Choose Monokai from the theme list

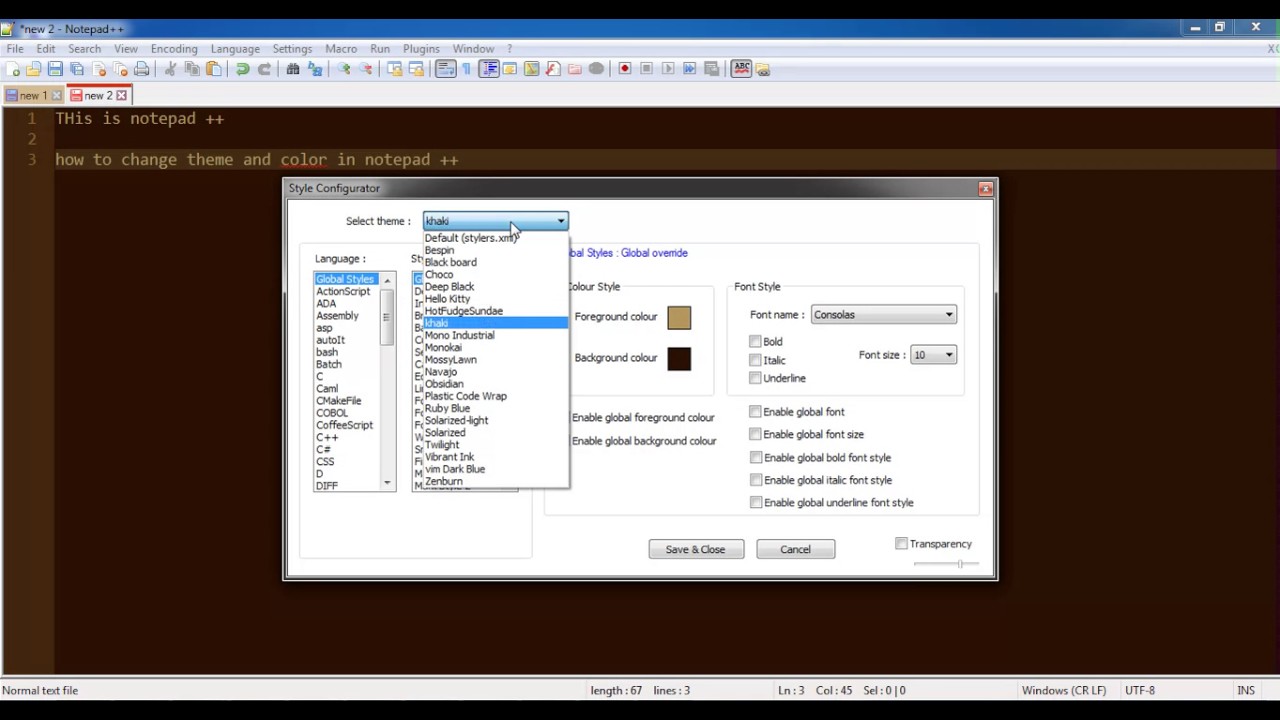pos(495,347)
